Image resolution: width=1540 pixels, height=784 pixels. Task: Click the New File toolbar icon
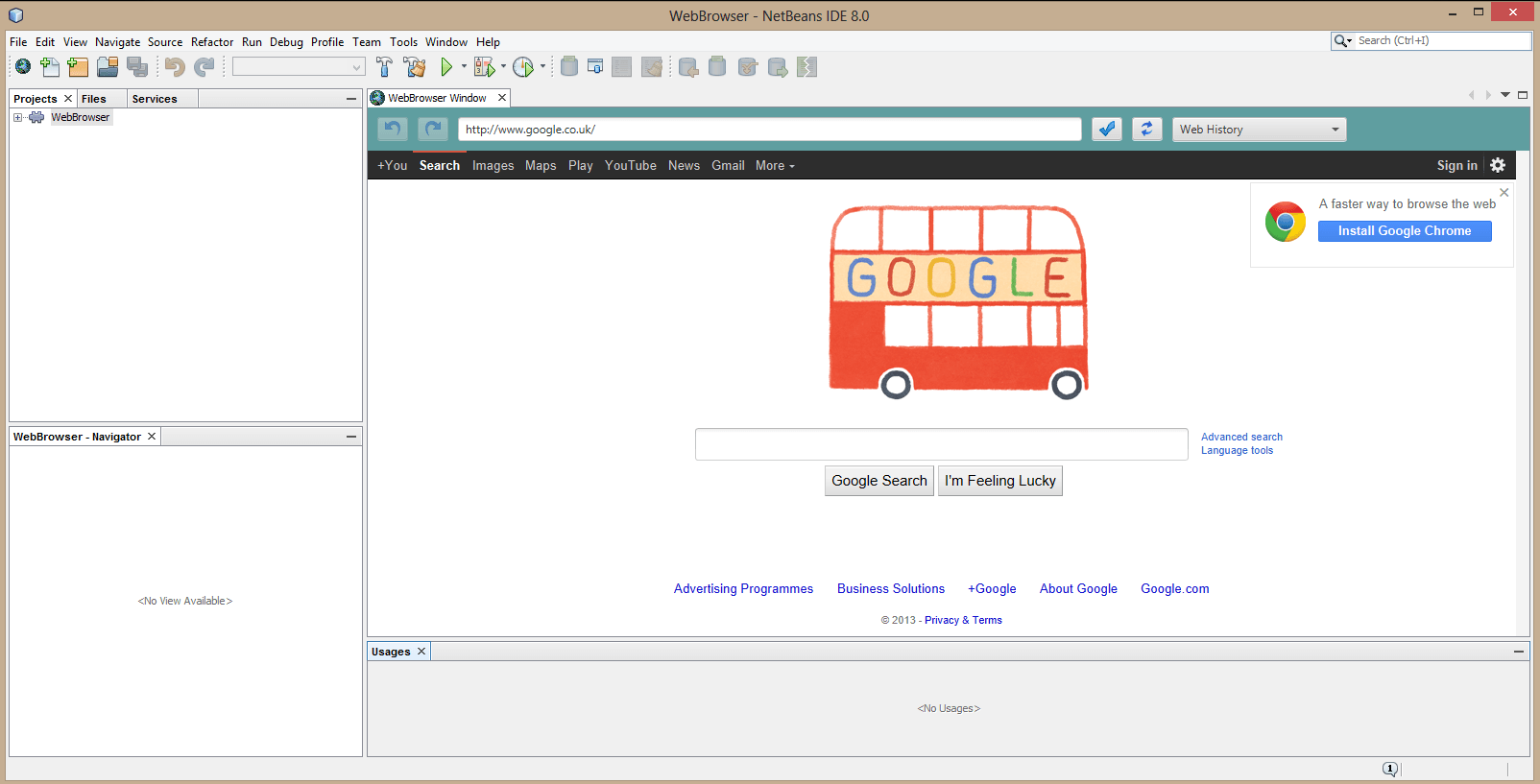(x=50, y=67)
